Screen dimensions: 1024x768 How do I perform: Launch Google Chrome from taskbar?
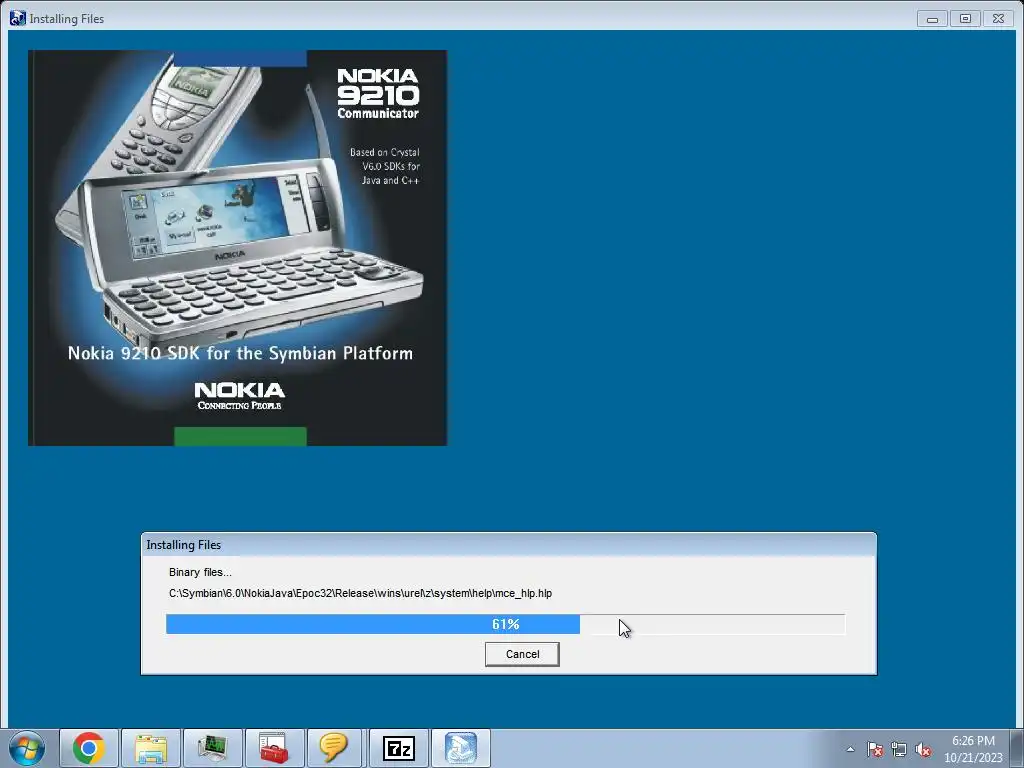point(89,748)
